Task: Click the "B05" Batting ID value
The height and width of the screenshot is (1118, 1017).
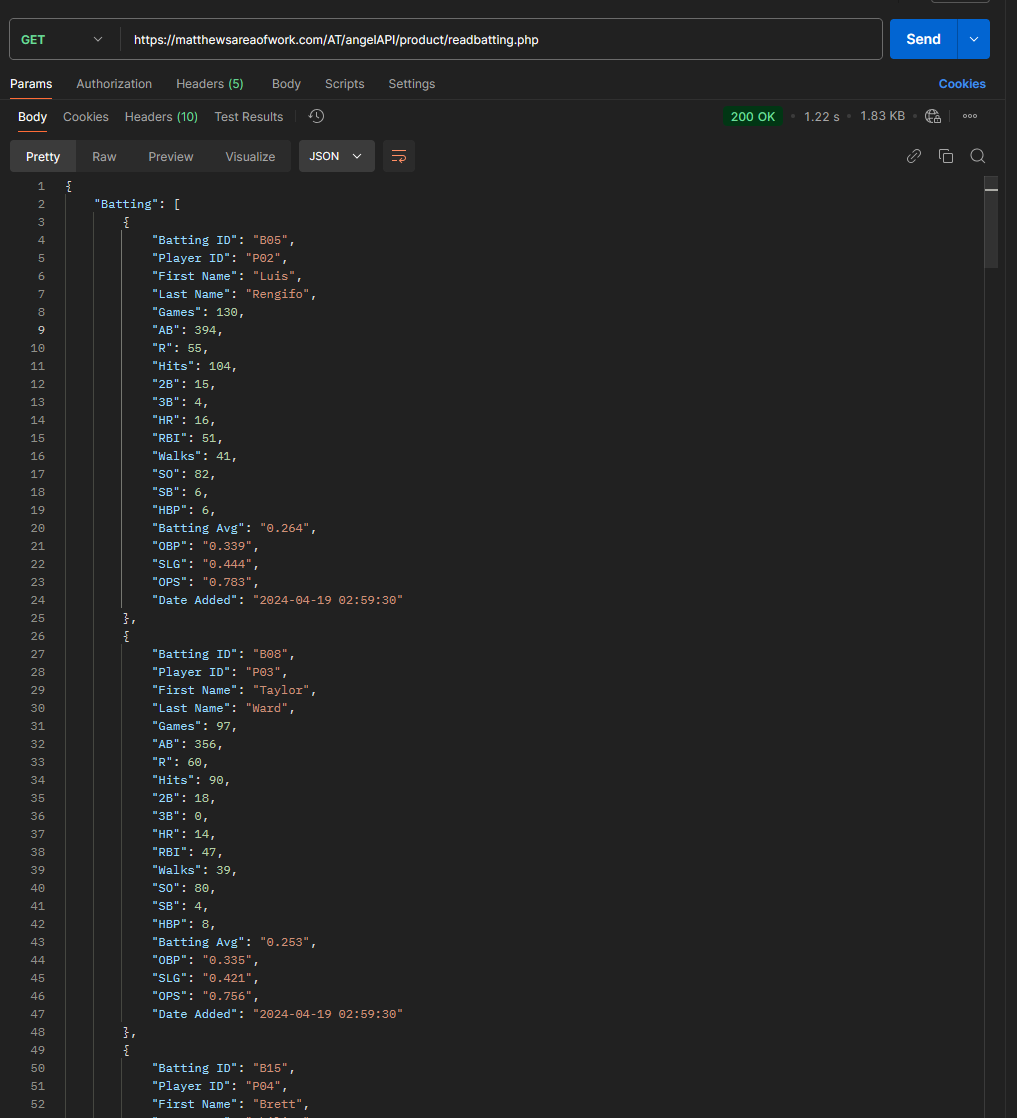Action: point(270,240)
